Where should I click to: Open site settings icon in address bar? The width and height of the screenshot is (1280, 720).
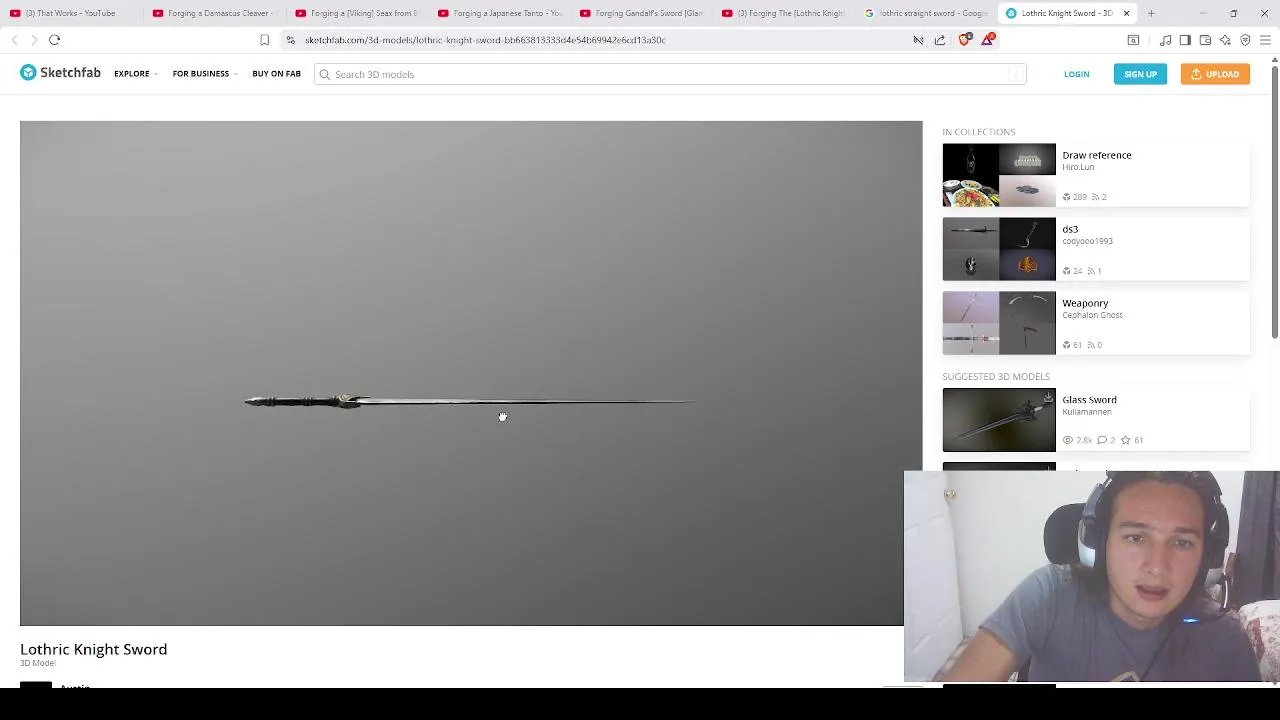(x=290, y=40)
